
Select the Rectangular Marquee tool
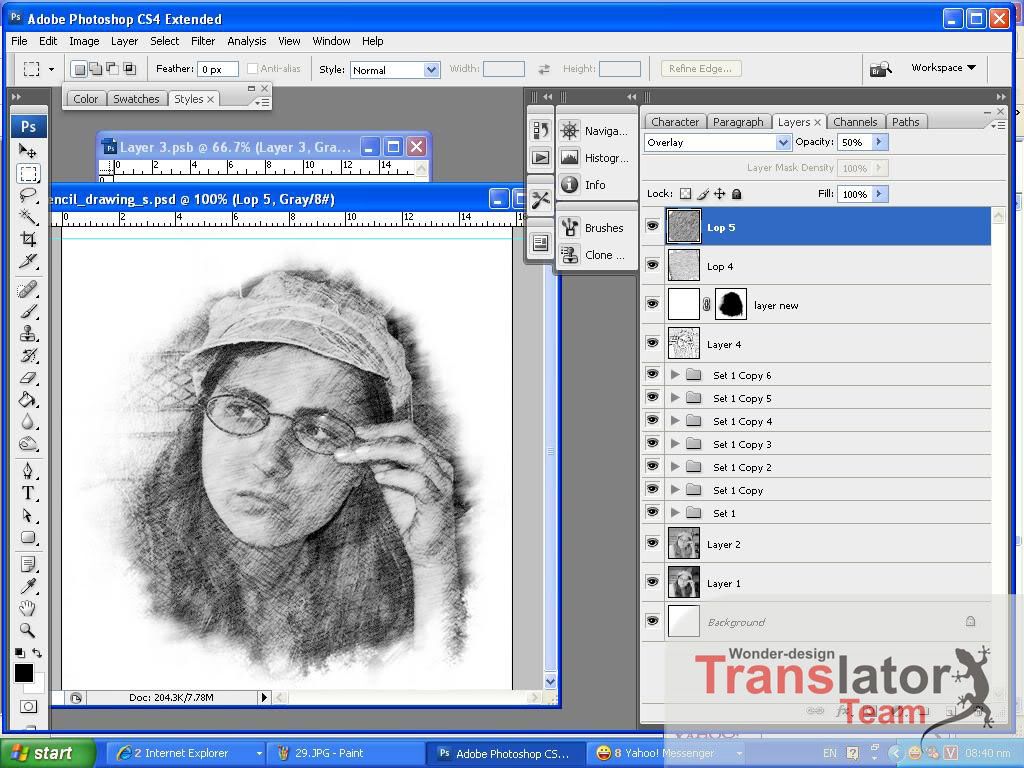click(28, 174)
